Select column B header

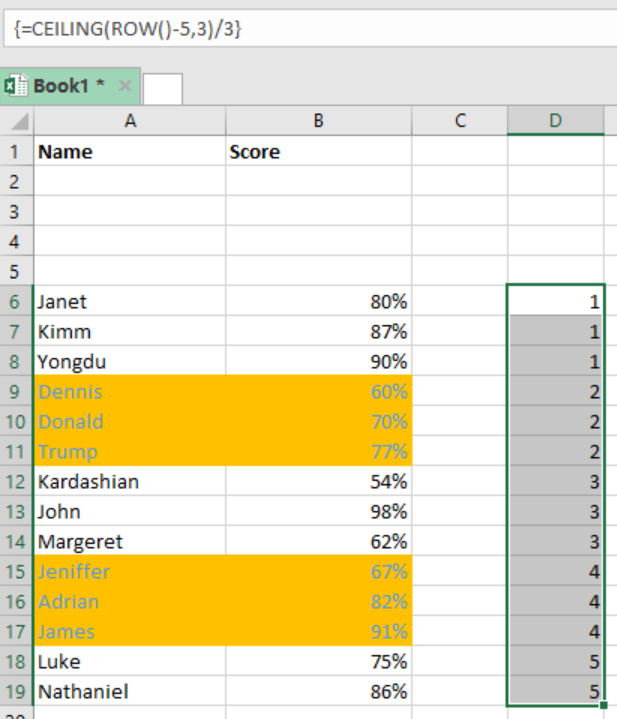pos(319,121)
